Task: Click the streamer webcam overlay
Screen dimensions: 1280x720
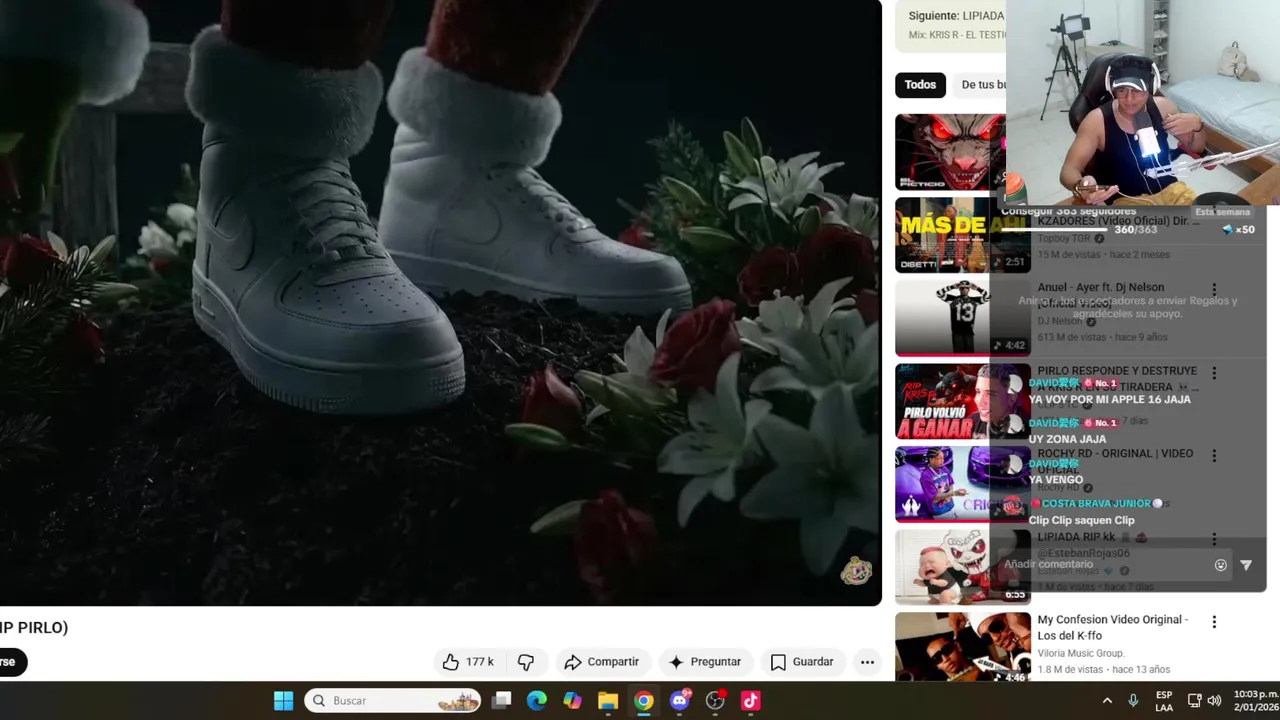Action: point(1142,102)
